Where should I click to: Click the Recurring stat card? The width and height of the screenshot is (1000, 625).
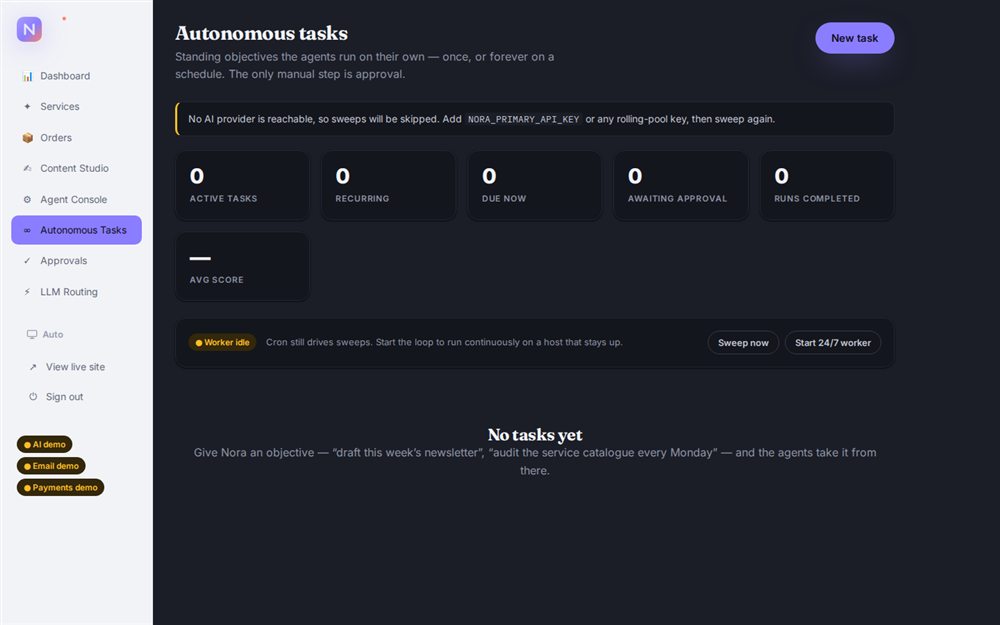(388, 186)
